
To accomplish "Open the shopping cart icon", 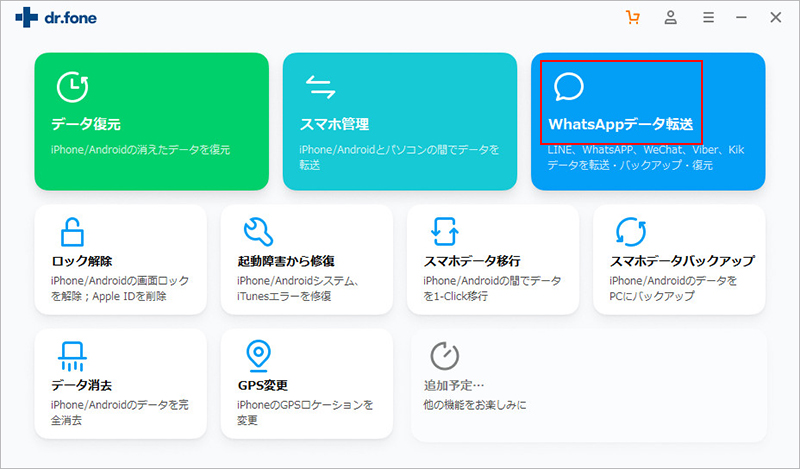I will coord(633,17).
